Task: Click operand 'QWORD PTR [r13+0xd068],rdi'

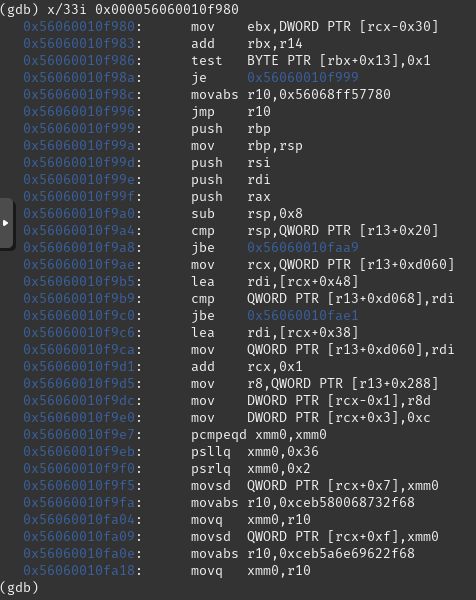Action: pyautogui.click(x=350, y=298)
